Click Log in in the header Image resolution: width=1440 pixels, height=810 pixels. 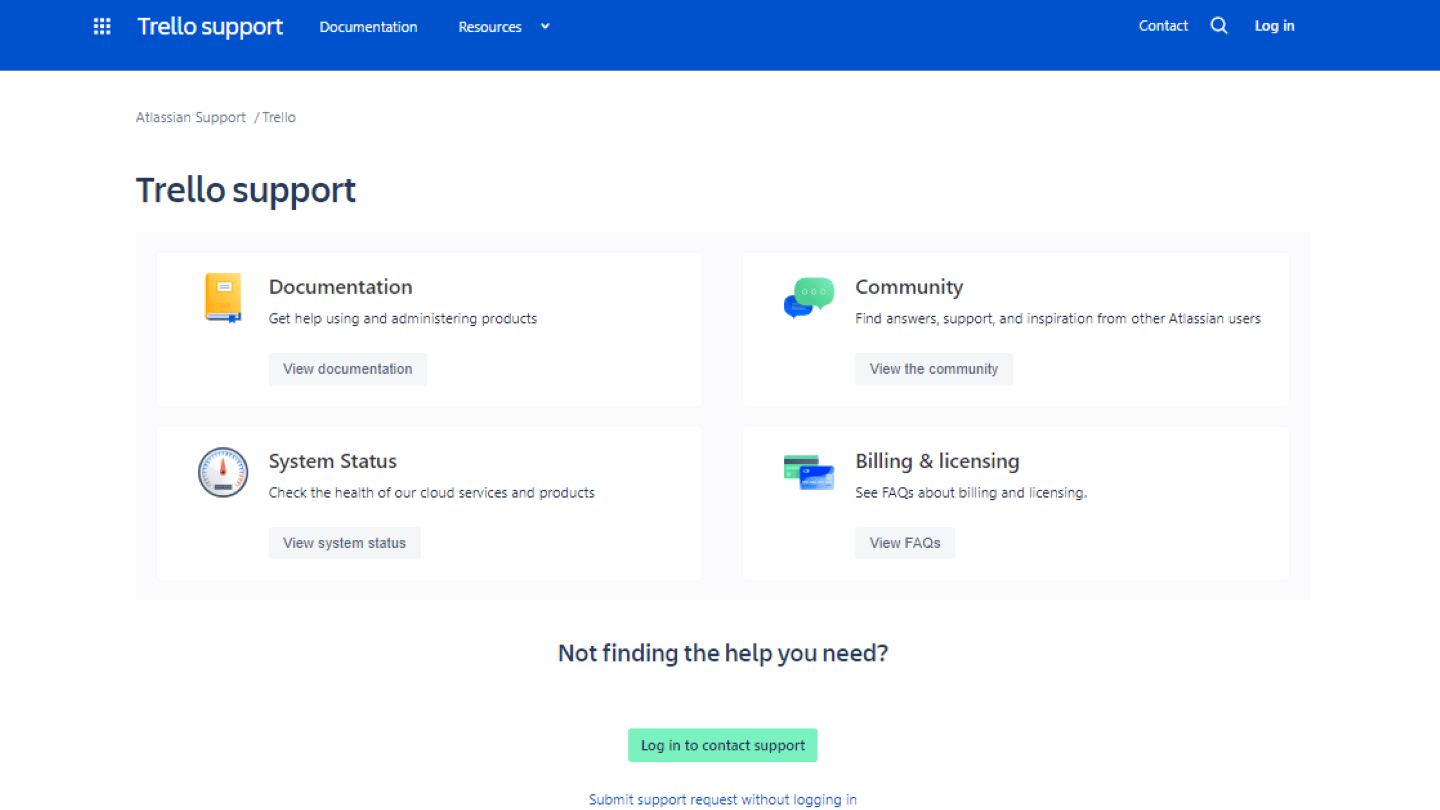click(x=1275, y=26)
